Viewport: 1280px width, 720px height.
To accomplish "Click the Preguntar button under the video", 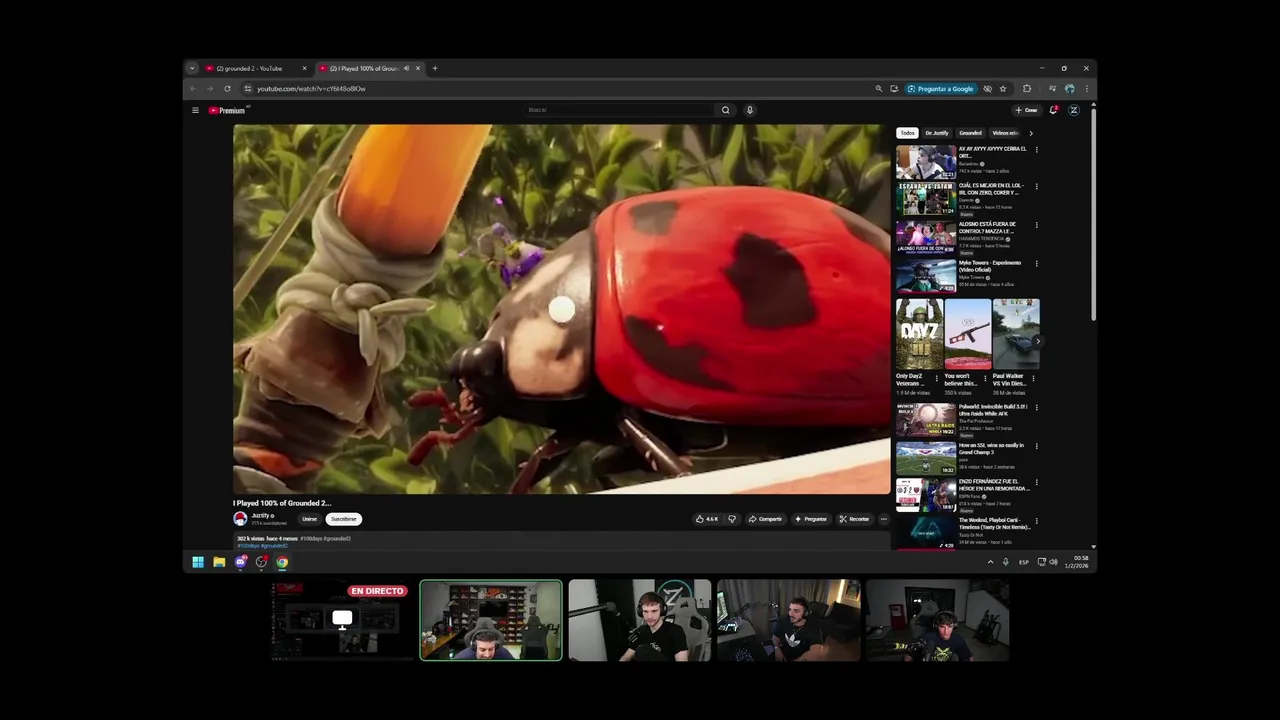I will pyautogui.click(x=811, y=519).
